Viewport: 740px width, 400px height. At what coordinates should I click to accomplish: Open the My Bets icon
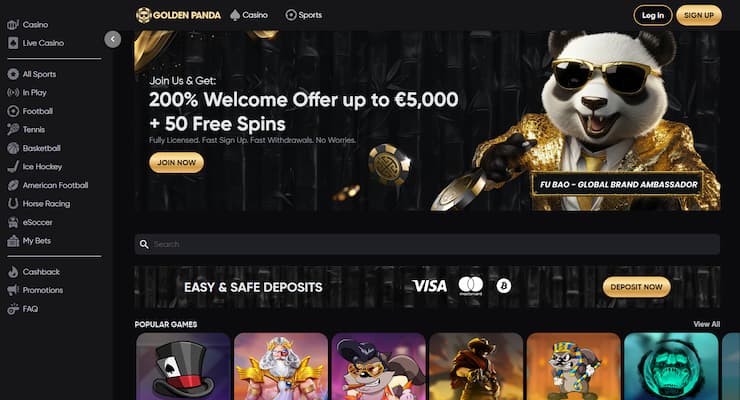(x=13, y=241)
